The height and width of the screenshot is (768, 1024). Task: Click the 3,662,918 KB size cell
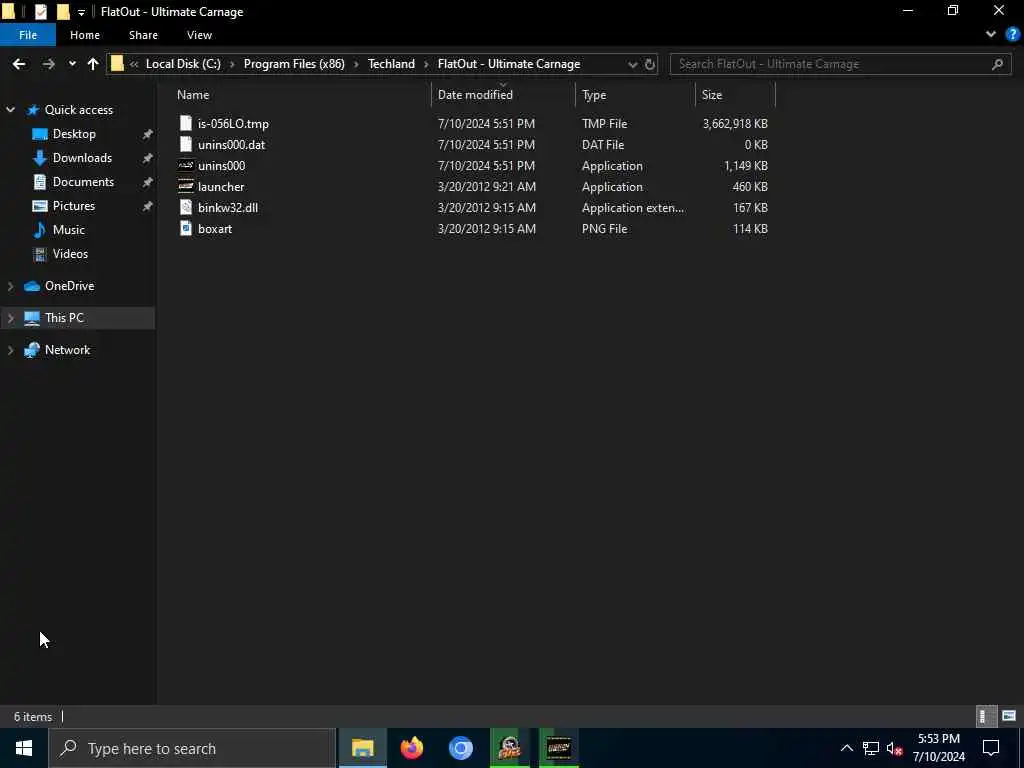(x=735, y=123)
